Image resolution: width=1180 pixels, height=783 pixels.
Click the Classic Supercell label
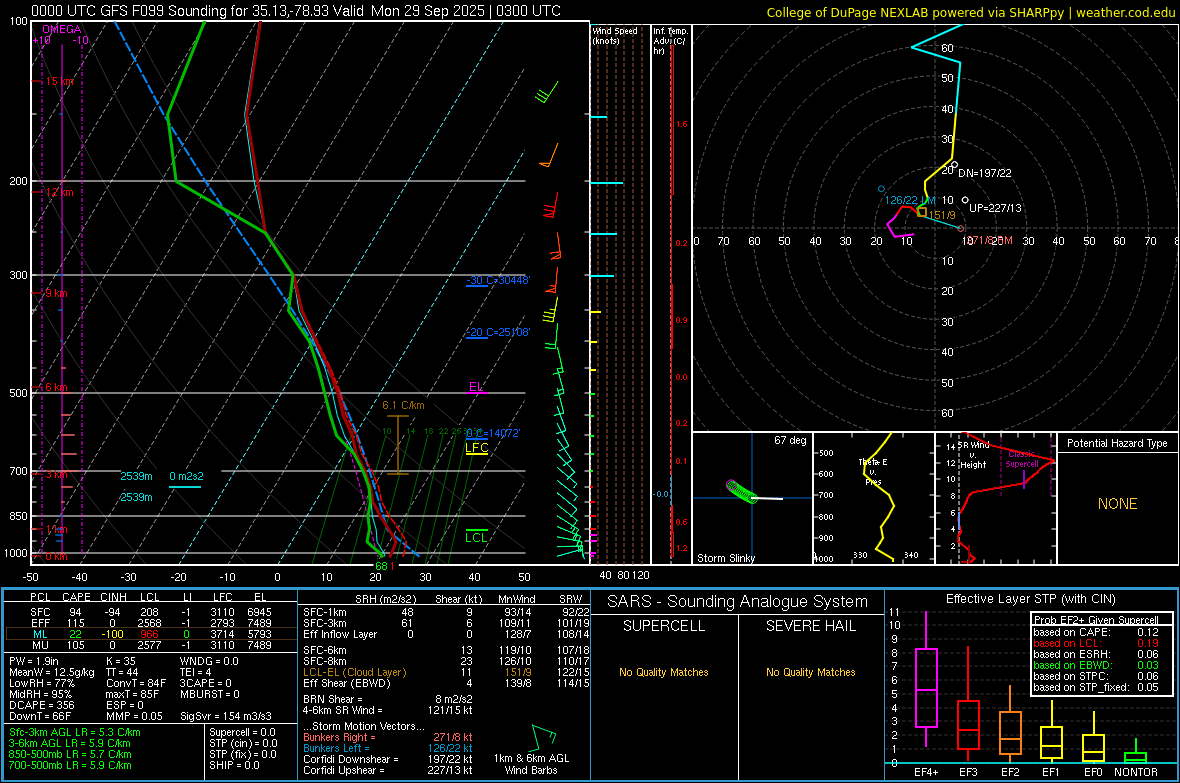click(x=1023, y=459)
